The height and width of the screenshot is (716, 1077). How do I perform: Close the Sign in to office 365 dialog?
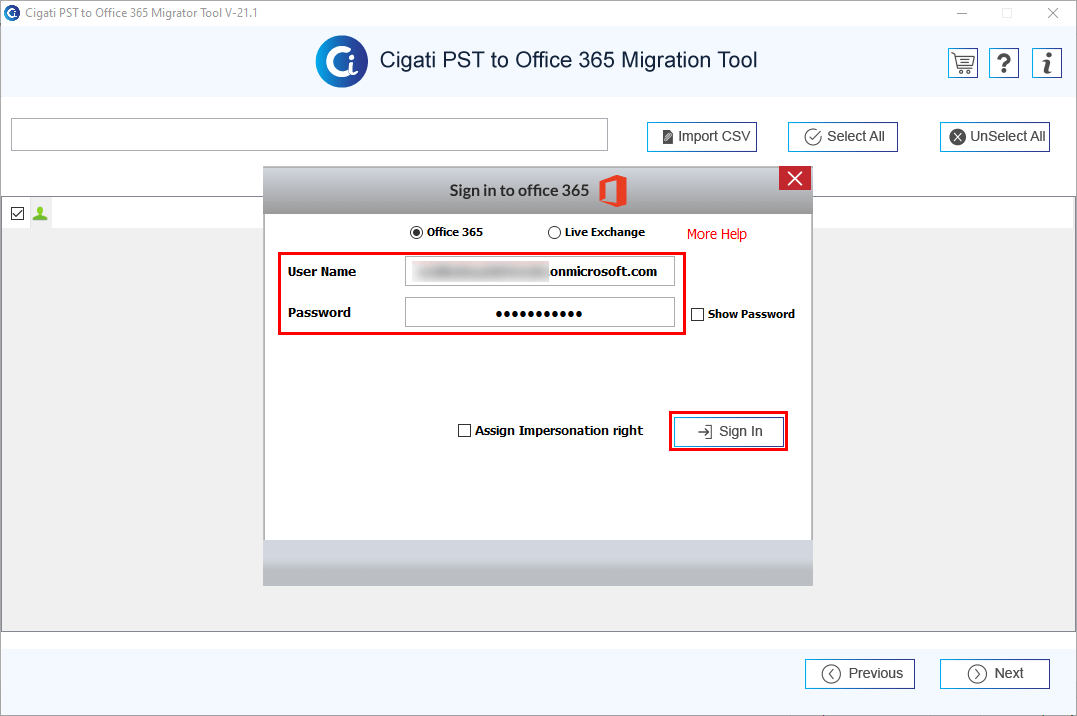795,179
